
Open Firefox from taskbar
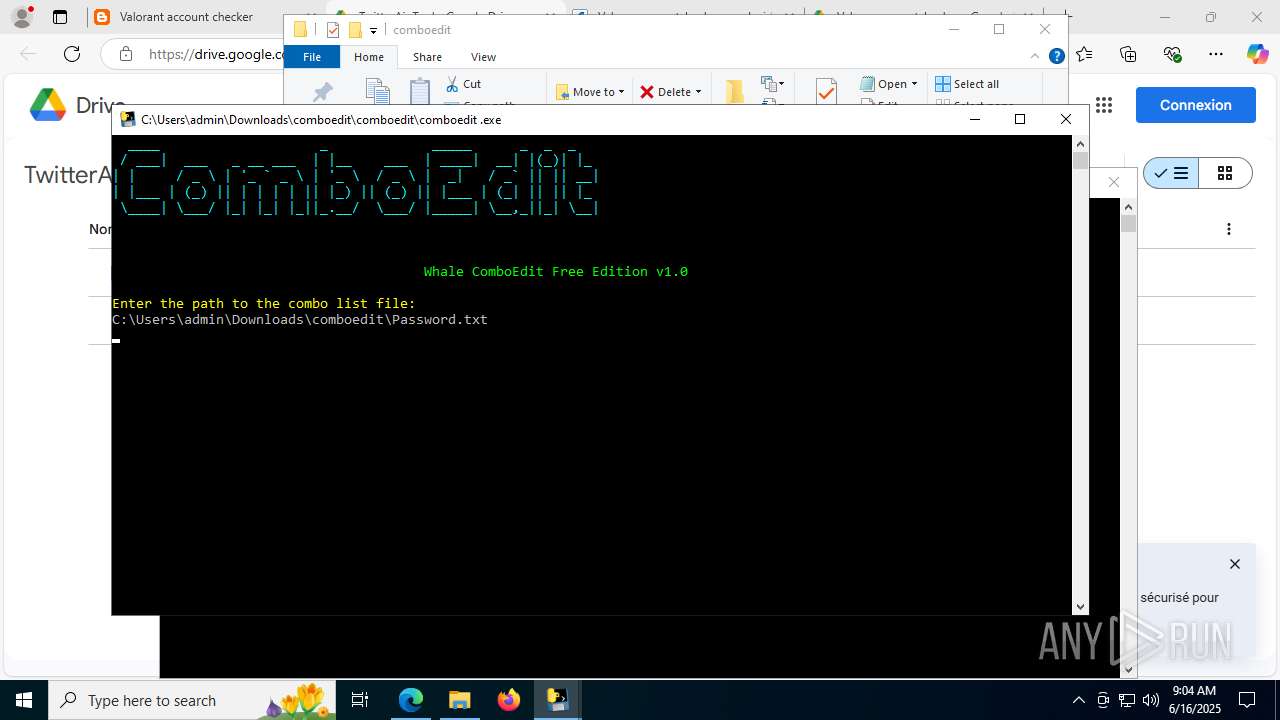[509, 700]
